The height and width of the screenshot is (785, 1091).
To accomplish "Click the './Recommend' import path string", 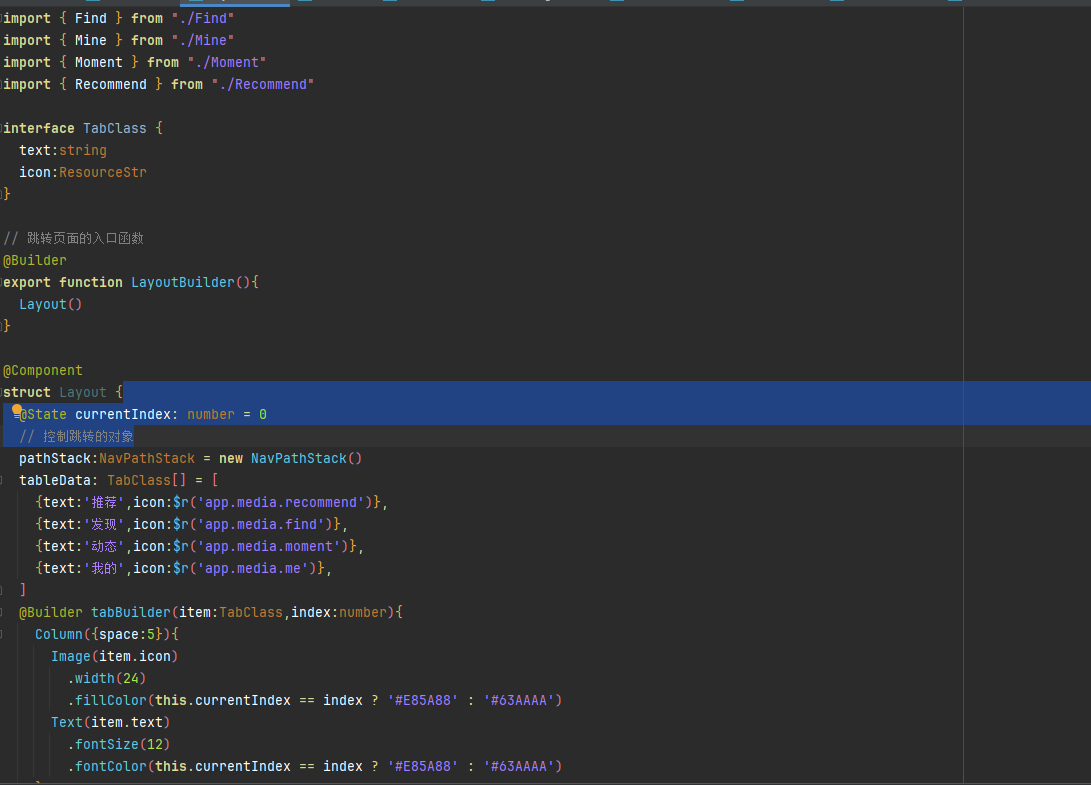I will pyautogui.click(x=263, y=84).
